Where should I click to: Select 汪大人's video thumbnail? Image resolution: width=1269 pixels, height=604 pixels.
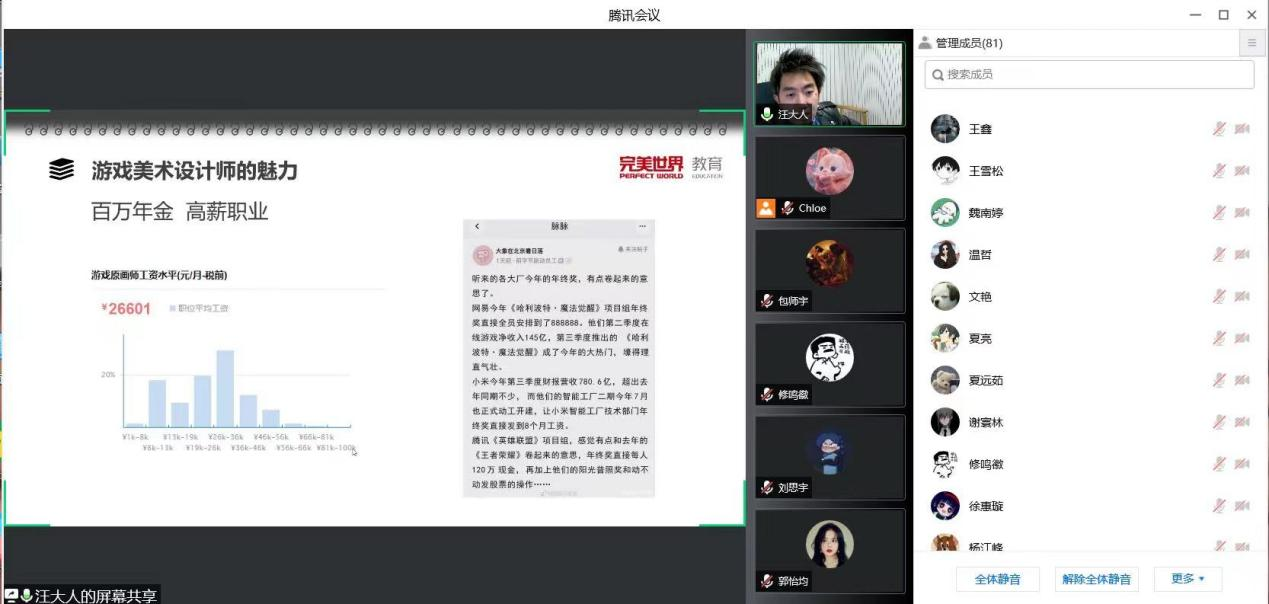(829, 84)
